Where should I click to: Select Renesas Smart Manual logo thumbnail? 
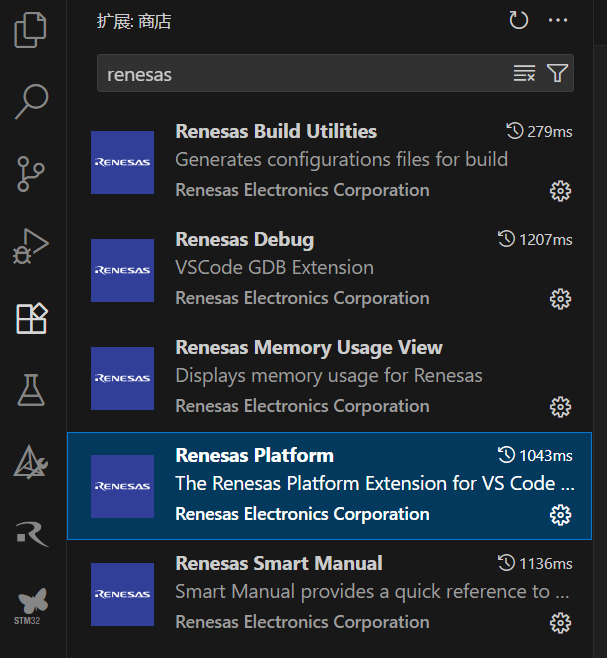coord(123,594)
